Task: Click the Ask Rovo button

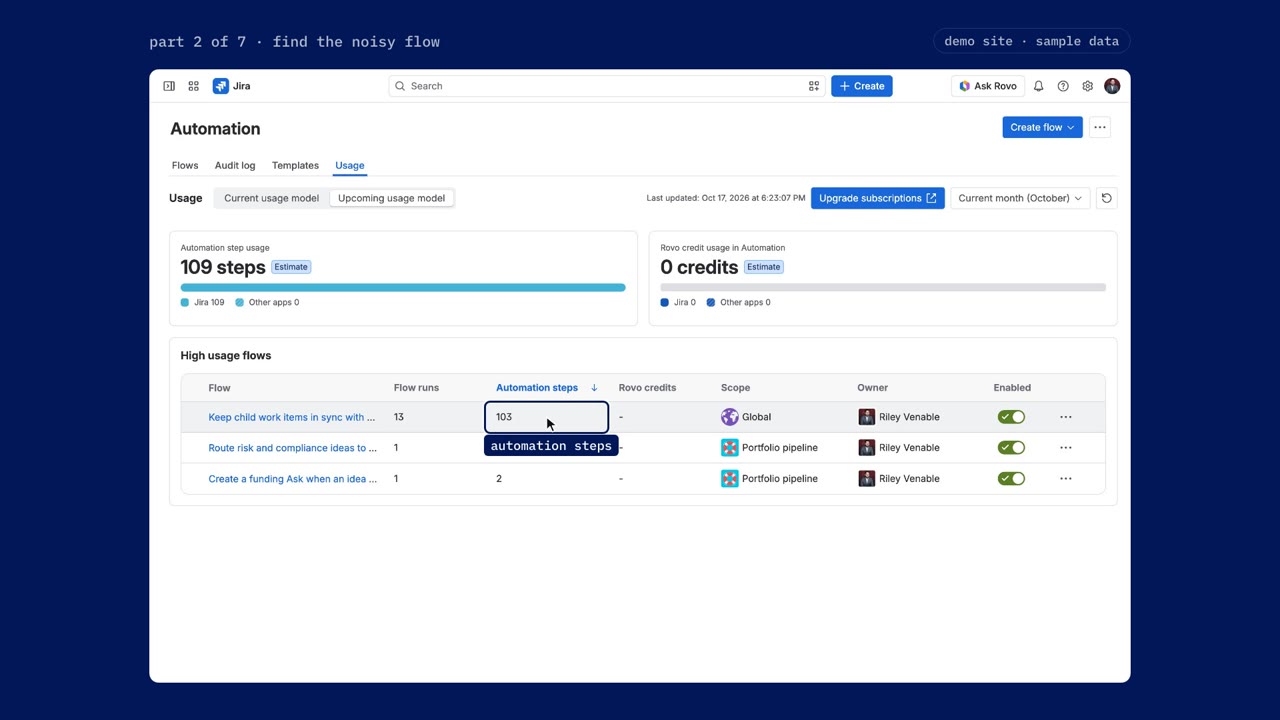Action: 988,86
